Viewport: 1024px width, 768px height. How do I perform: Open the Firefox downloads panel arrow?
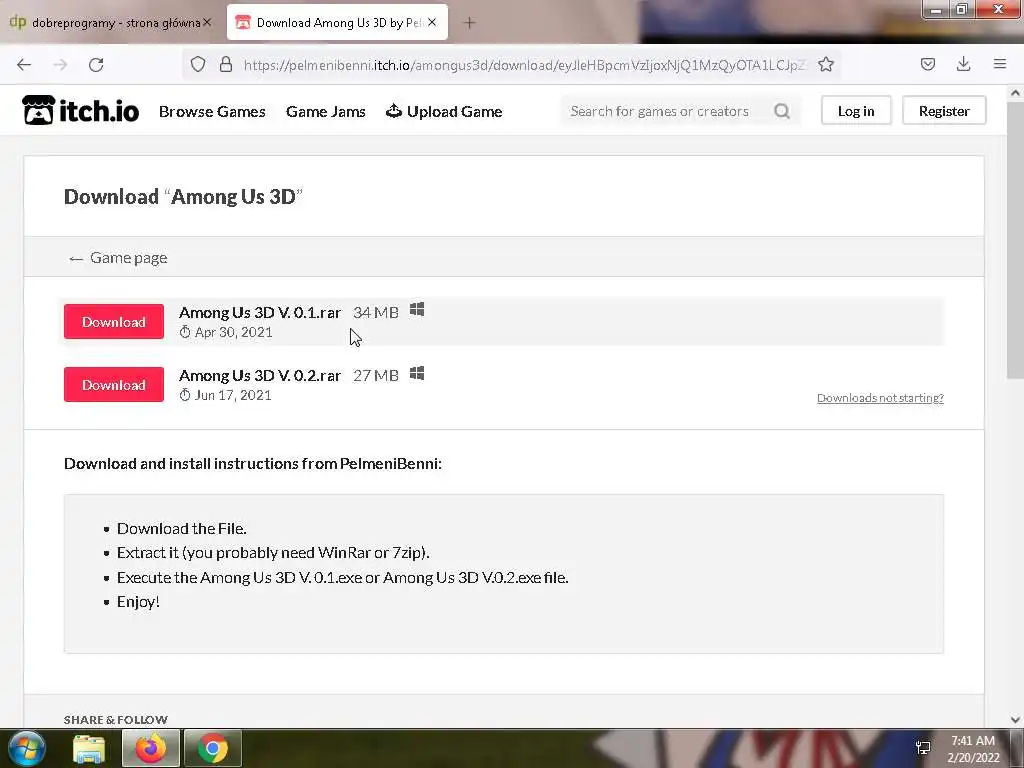click(x=963, y=64)
